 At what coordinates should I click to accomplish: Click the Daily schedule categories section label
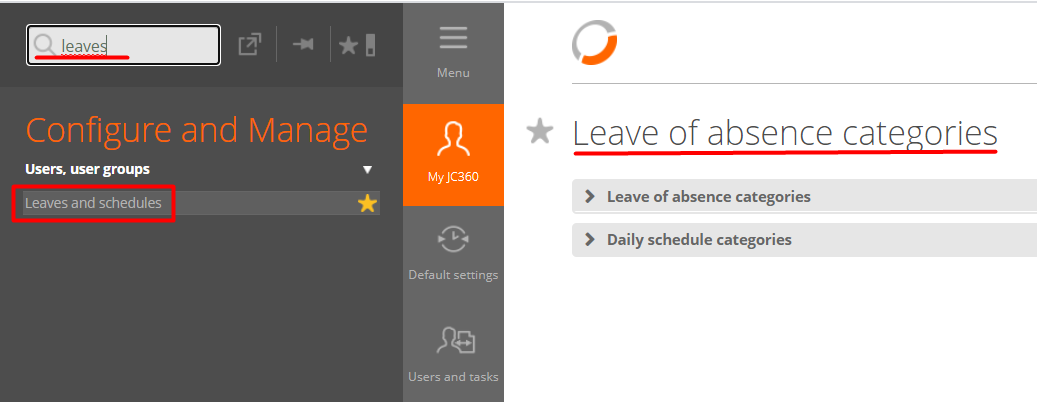point(699,240)
